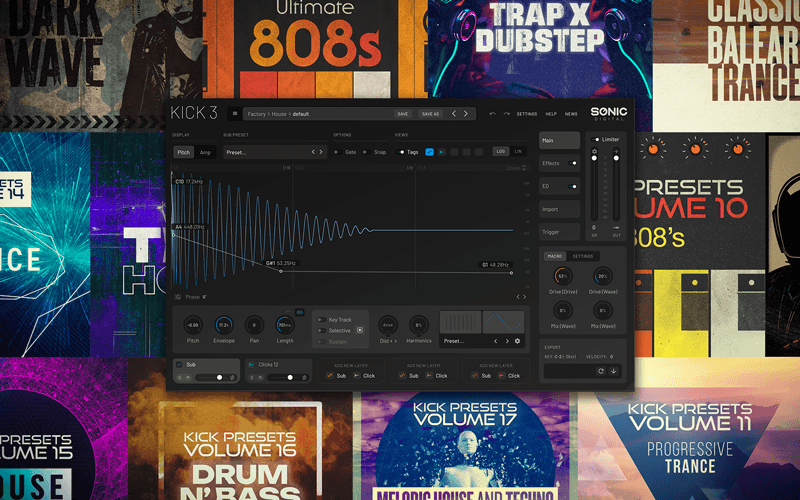Viewport: 800px width, 500px height.
Task: Click the phase icon left of Phase label
Action: pyautogui.click(x=178, y=297)
